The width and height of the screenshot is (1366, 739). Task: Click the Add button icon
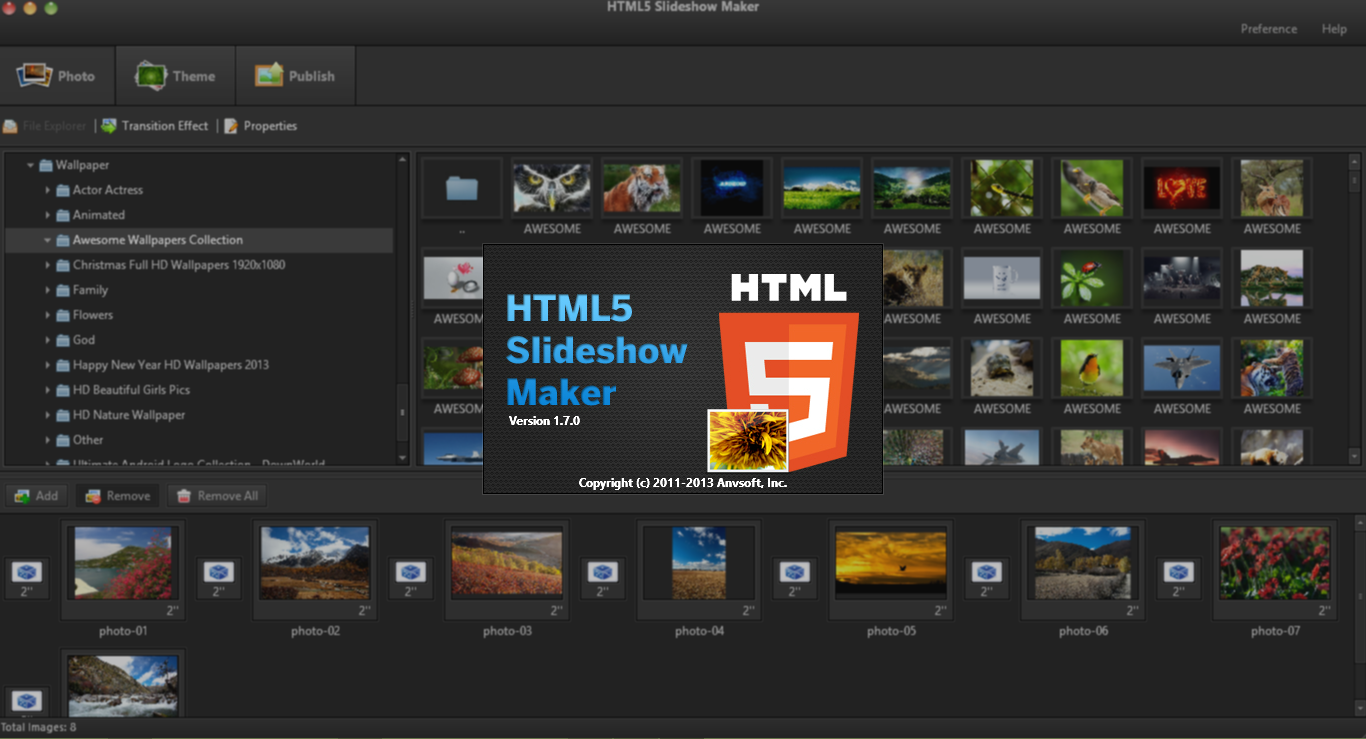pos(22,496)
